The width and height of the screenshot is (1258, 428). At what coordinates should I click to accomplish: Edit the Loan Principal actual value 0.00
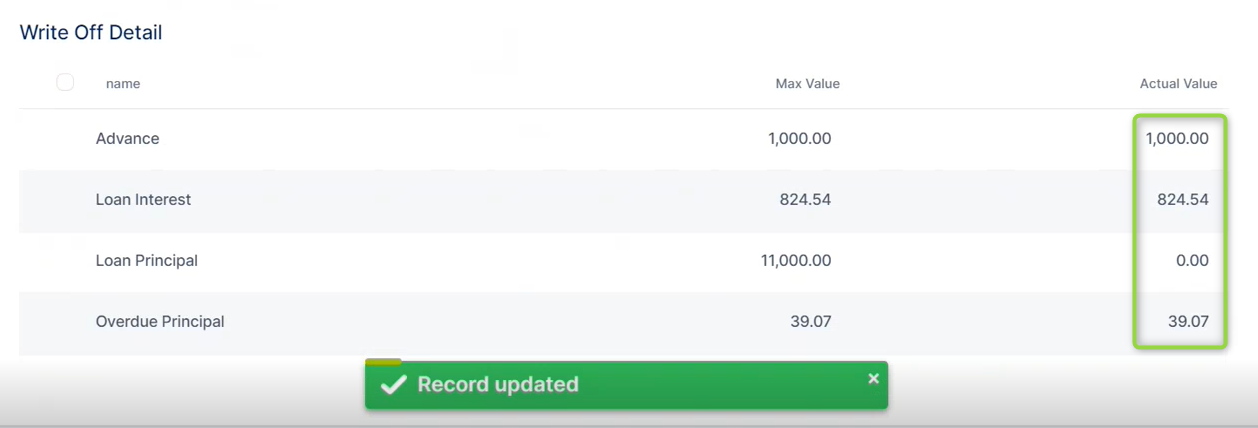click(1192, 261)
